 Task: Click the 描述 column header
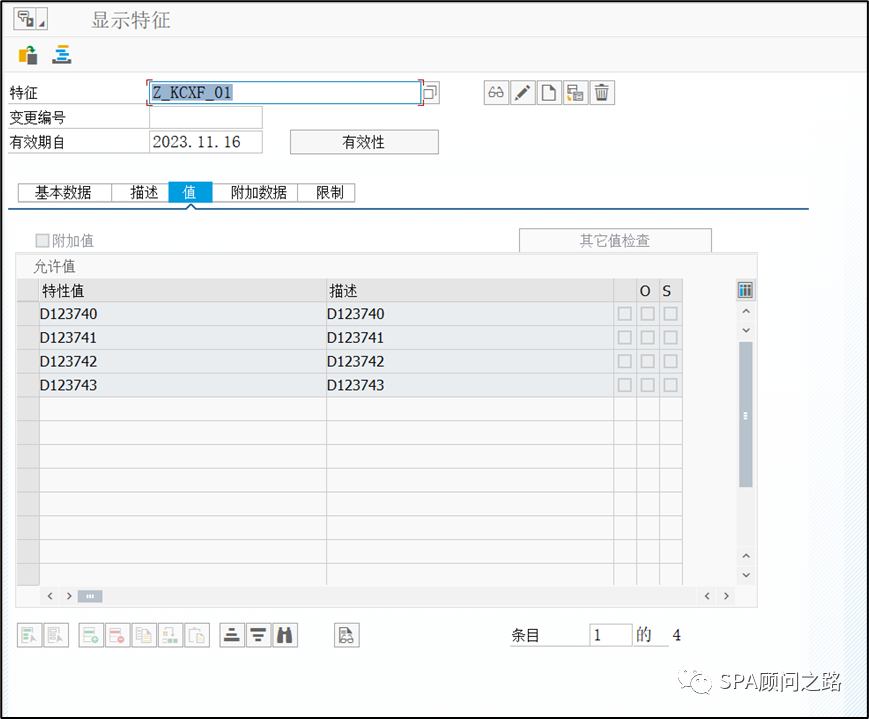pyautogui.click(x=470, y=290)
